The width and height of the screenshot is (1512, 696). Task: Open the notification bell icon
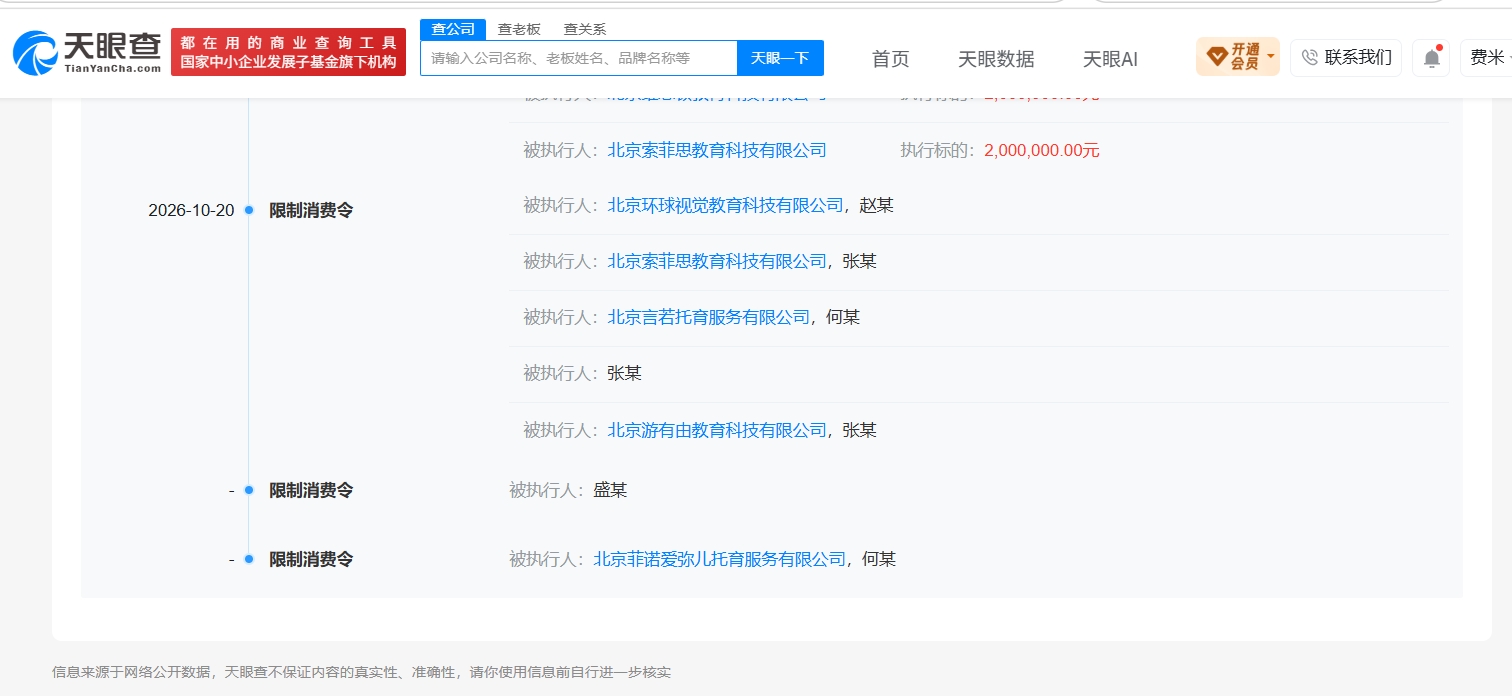tap(1431, 58)
